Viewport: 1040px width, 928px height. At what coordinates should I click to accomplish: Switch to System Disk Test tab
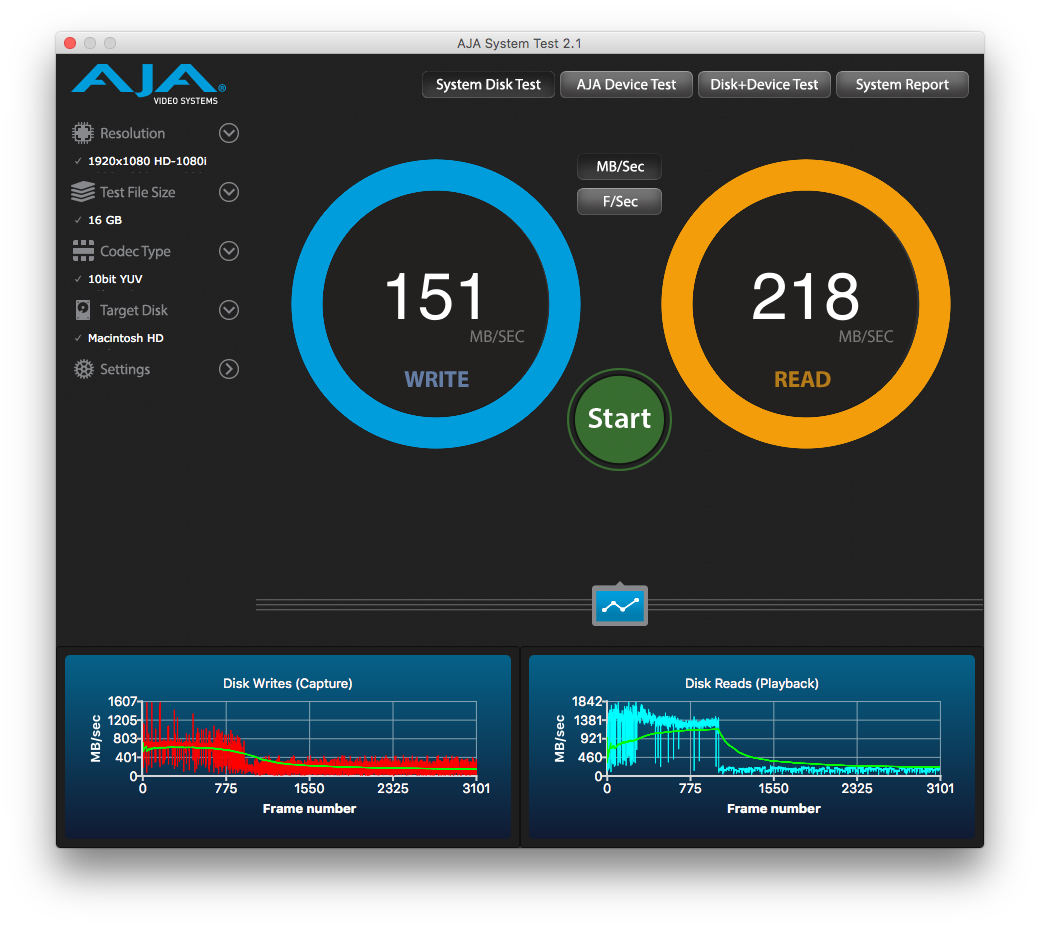[488, 84]
